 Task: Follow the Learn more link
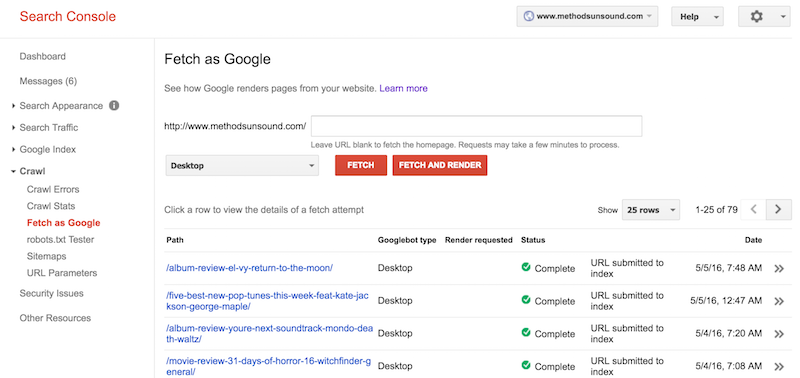(x=403, y=88)
